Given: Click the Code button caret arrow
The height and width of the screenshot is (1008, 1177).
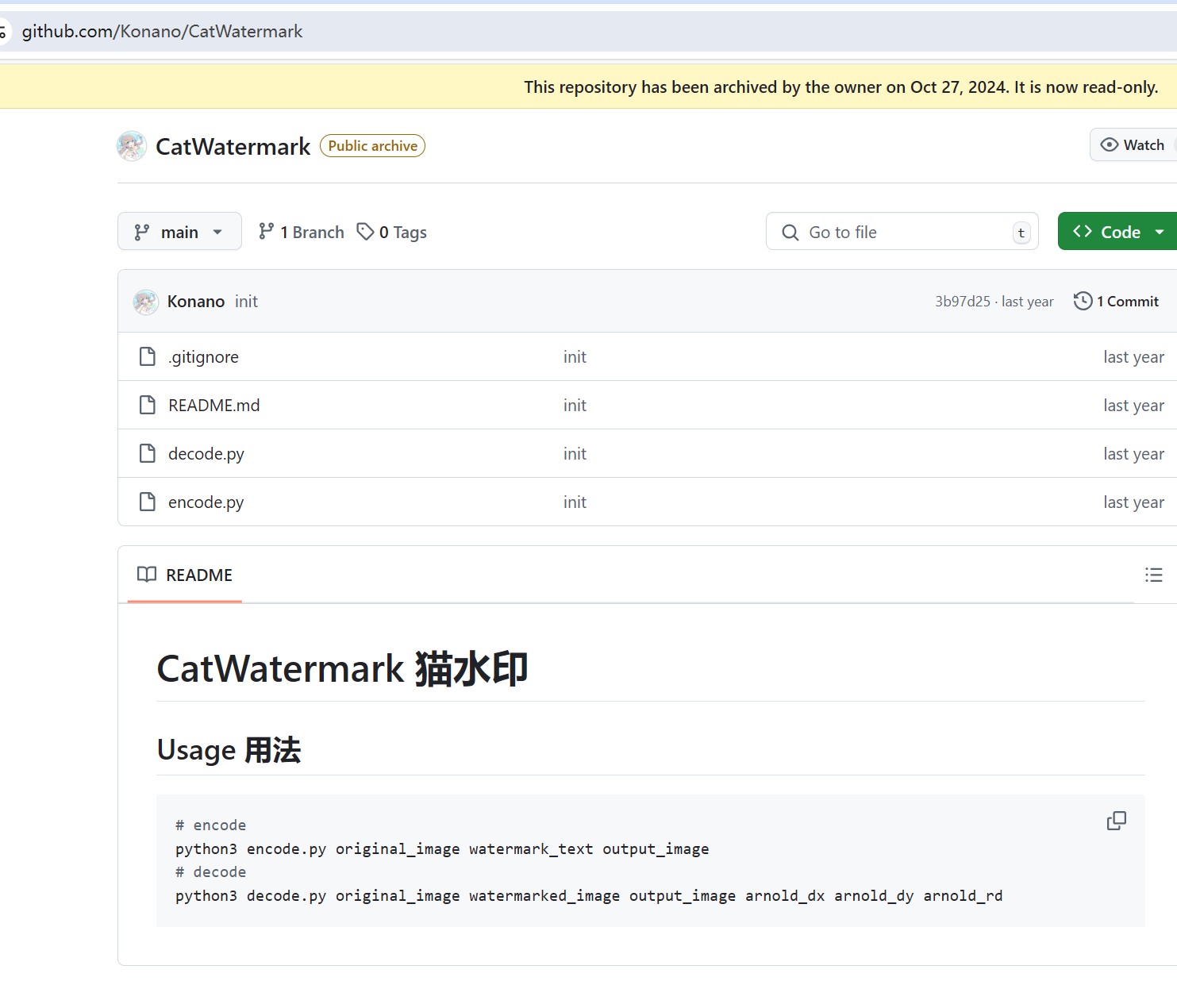Looking at the screenshot, I should (x=1160, y=233).
